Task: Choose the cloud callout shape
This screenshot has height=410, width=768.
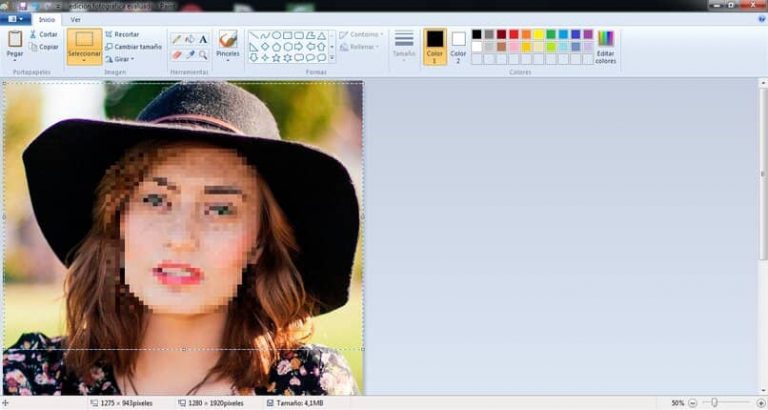Action: pos(322,57)
